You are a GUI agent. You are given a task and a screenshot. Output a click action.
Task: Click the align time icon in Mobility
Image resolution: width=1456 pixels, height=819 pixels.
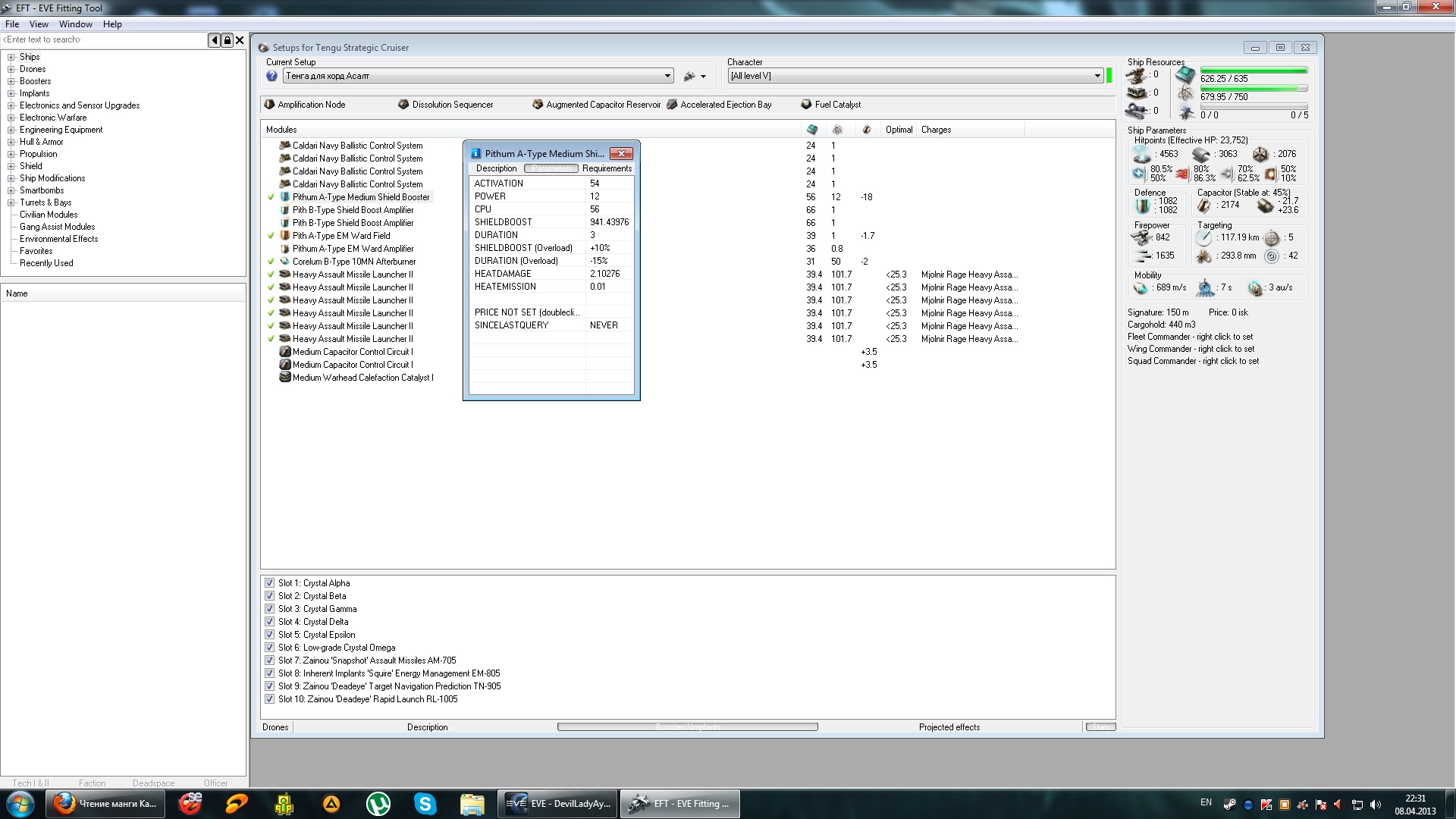[x=1205, y=288]
